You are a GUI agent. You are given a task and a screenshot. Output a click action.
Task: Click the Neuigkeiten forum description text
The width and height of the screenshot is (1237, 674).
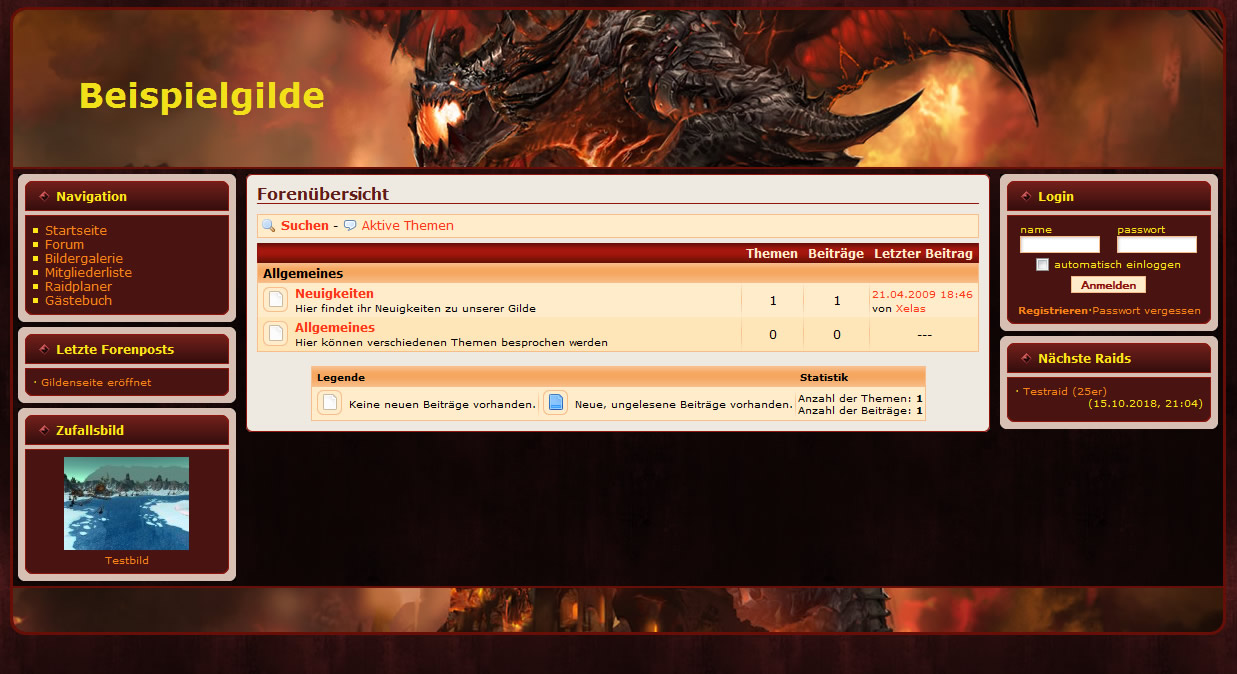415,309
